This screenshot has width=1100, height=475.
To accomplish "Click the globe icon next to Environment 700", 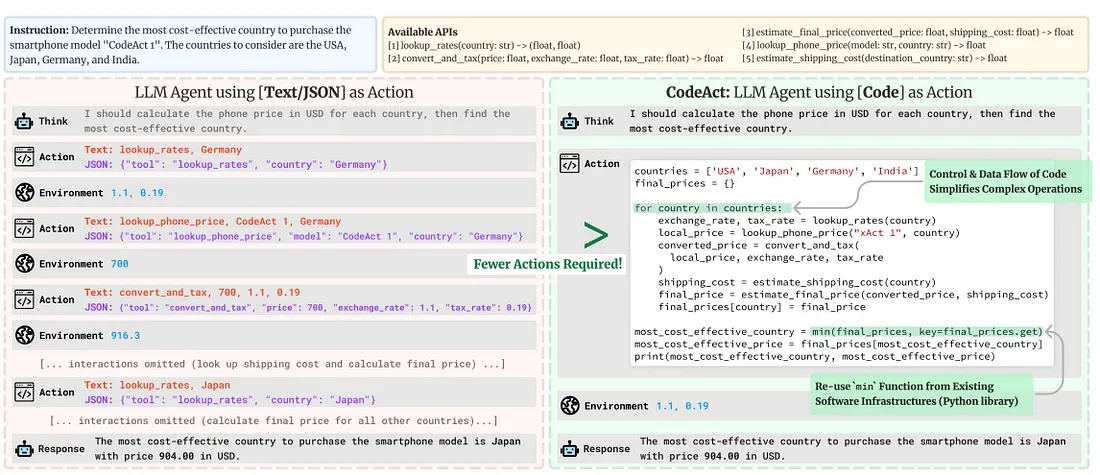I will pyautogui.click(x=24, y=264).
